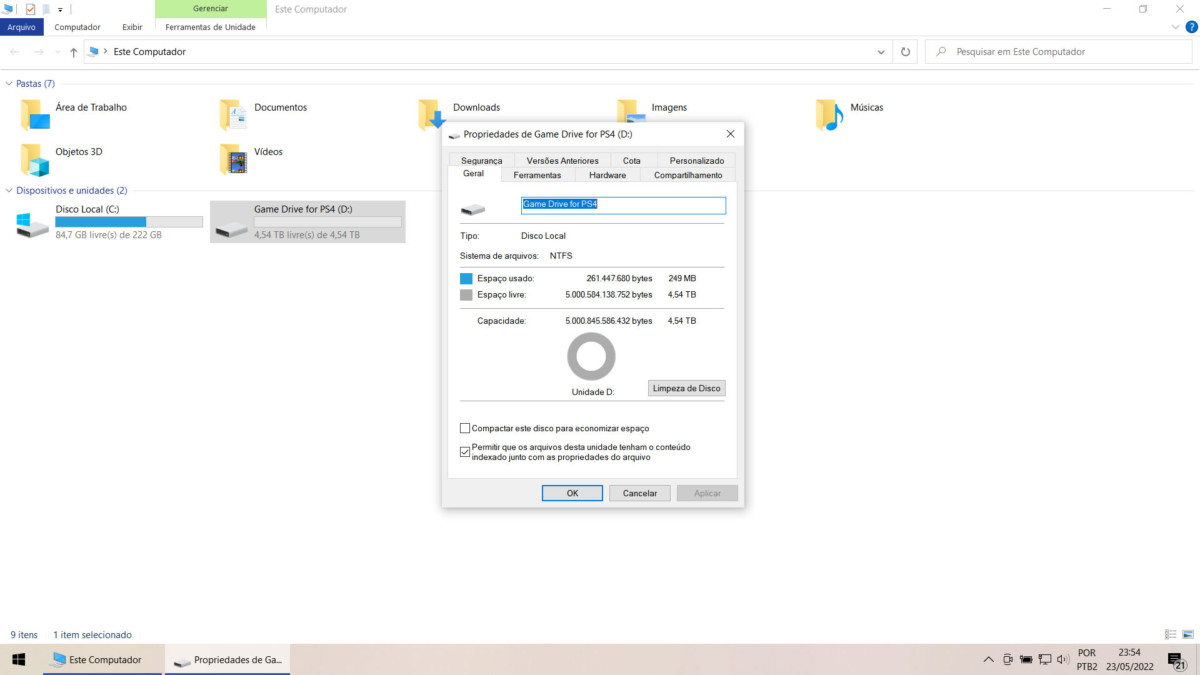This screenshot has width=1200, height=675.
Task: Click the battery icon in the tray
Action: pos(1025,660)
